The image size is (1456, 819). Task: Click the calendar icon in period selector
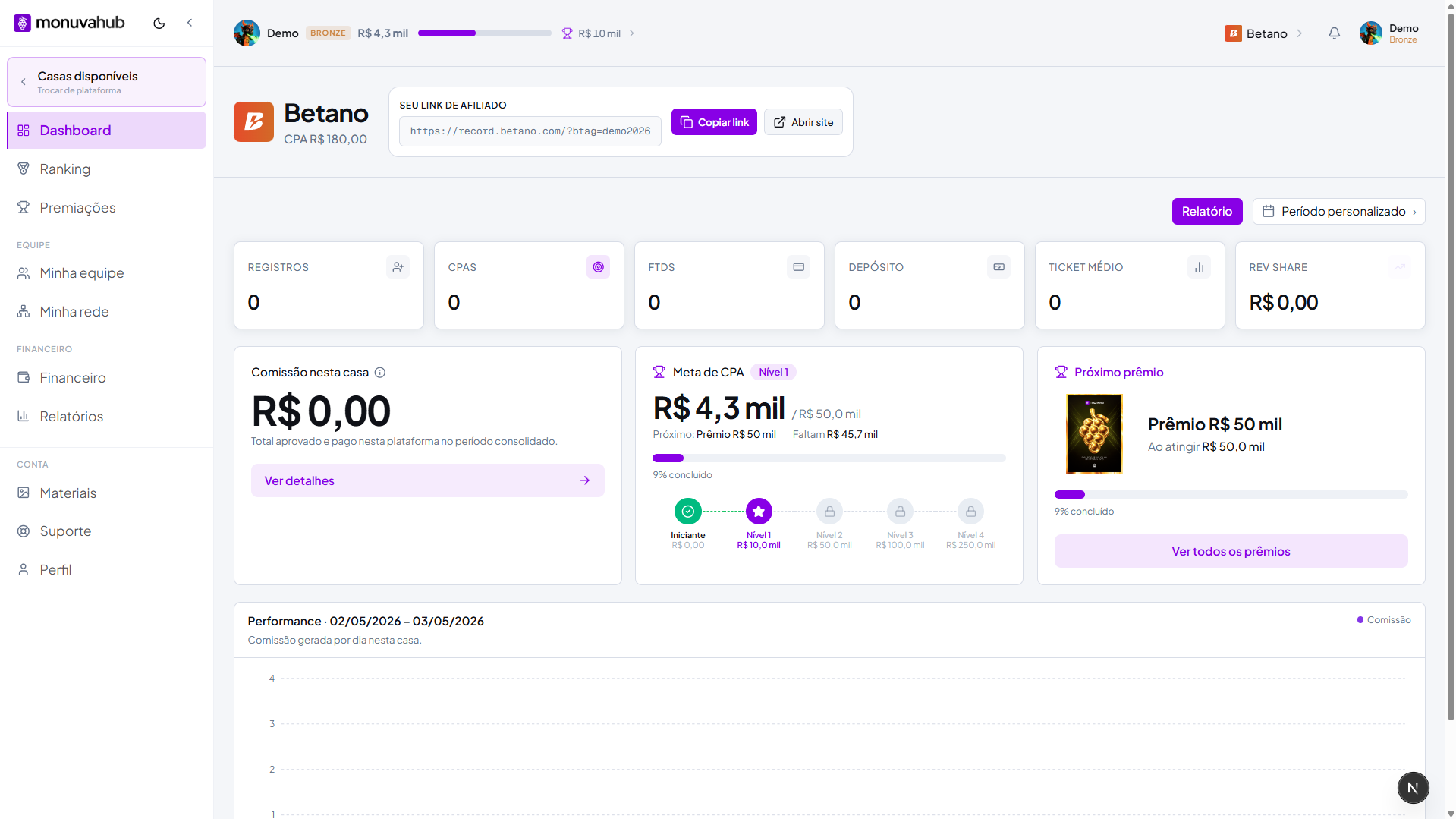(x=1268, y=212)
